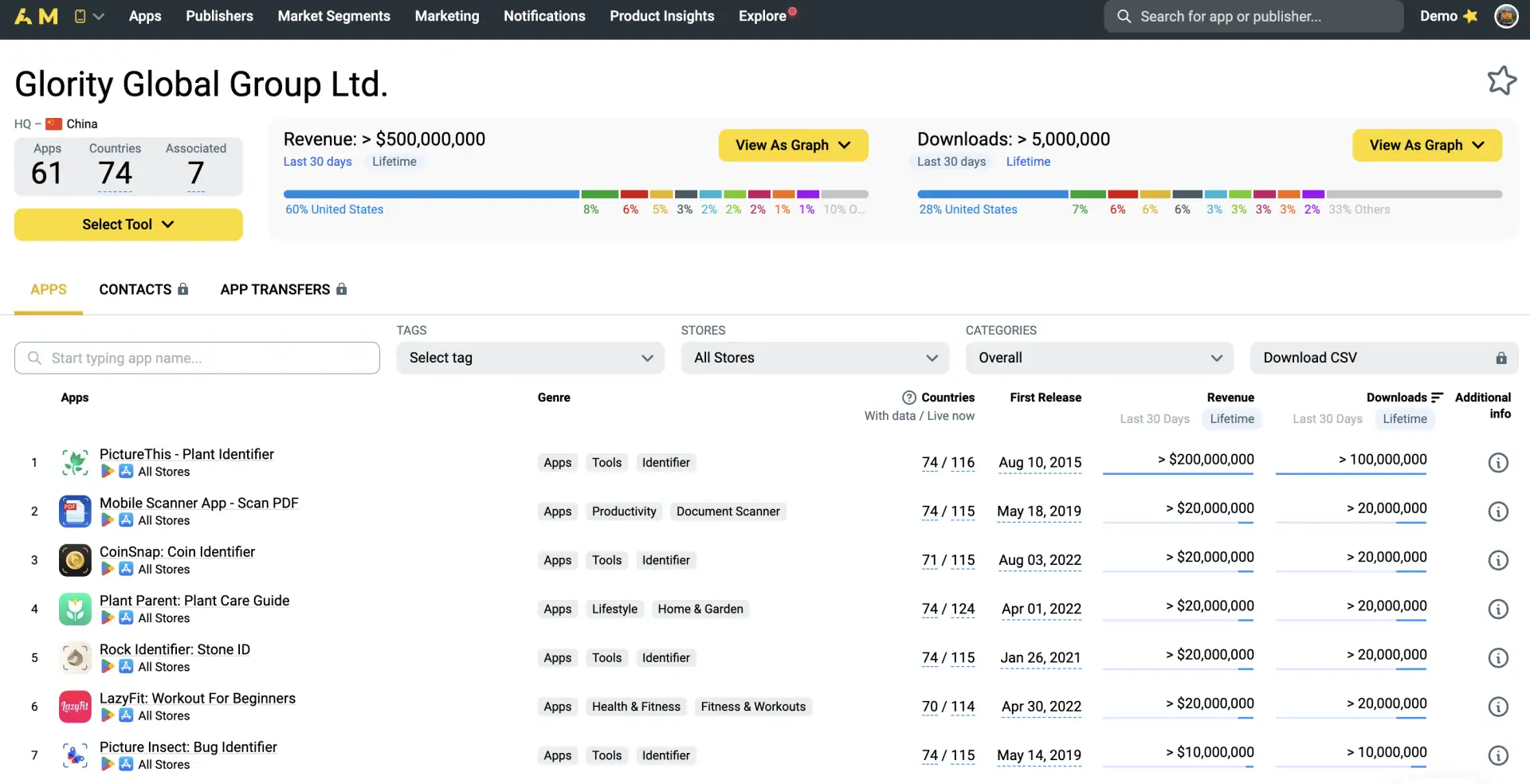Click the Downloads sort icon

tap(1437, 398)
